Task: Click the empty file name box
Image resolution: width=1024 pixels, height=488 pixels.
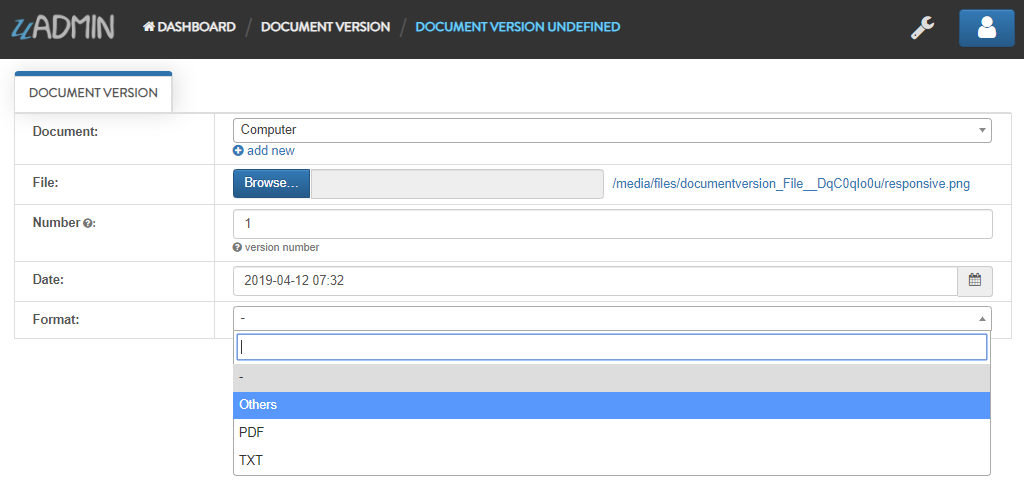Action: tap(457, 184)
